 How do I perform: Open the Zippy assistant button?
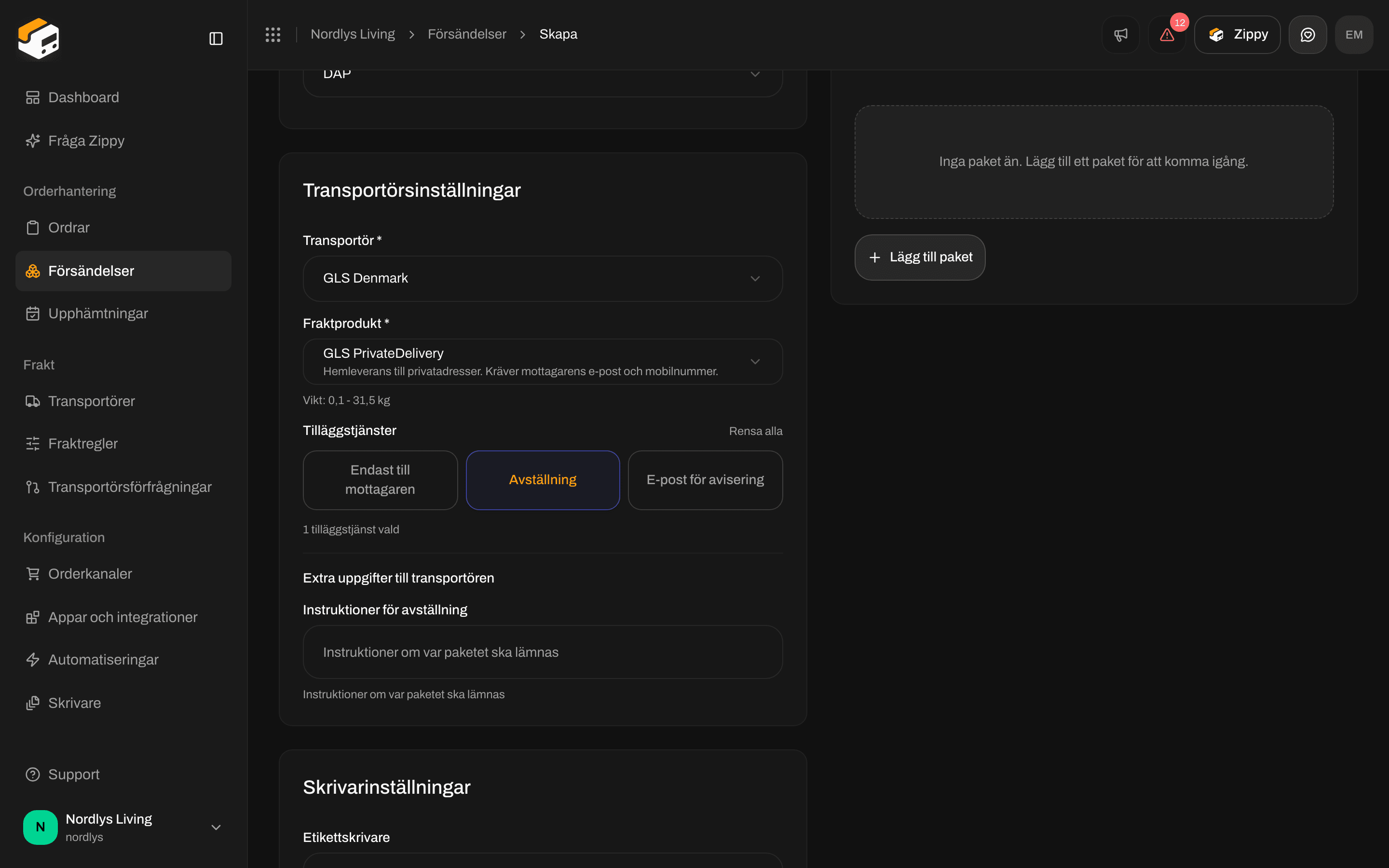pyautogui.click(x=1237, y=34)
